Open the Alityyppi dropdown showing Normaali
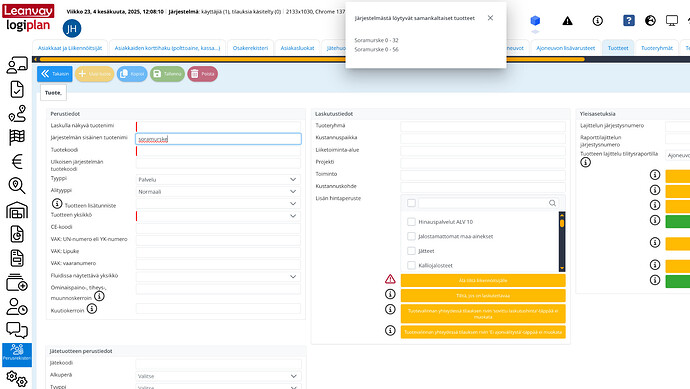690x389 pixels. (x=218, y=192)
